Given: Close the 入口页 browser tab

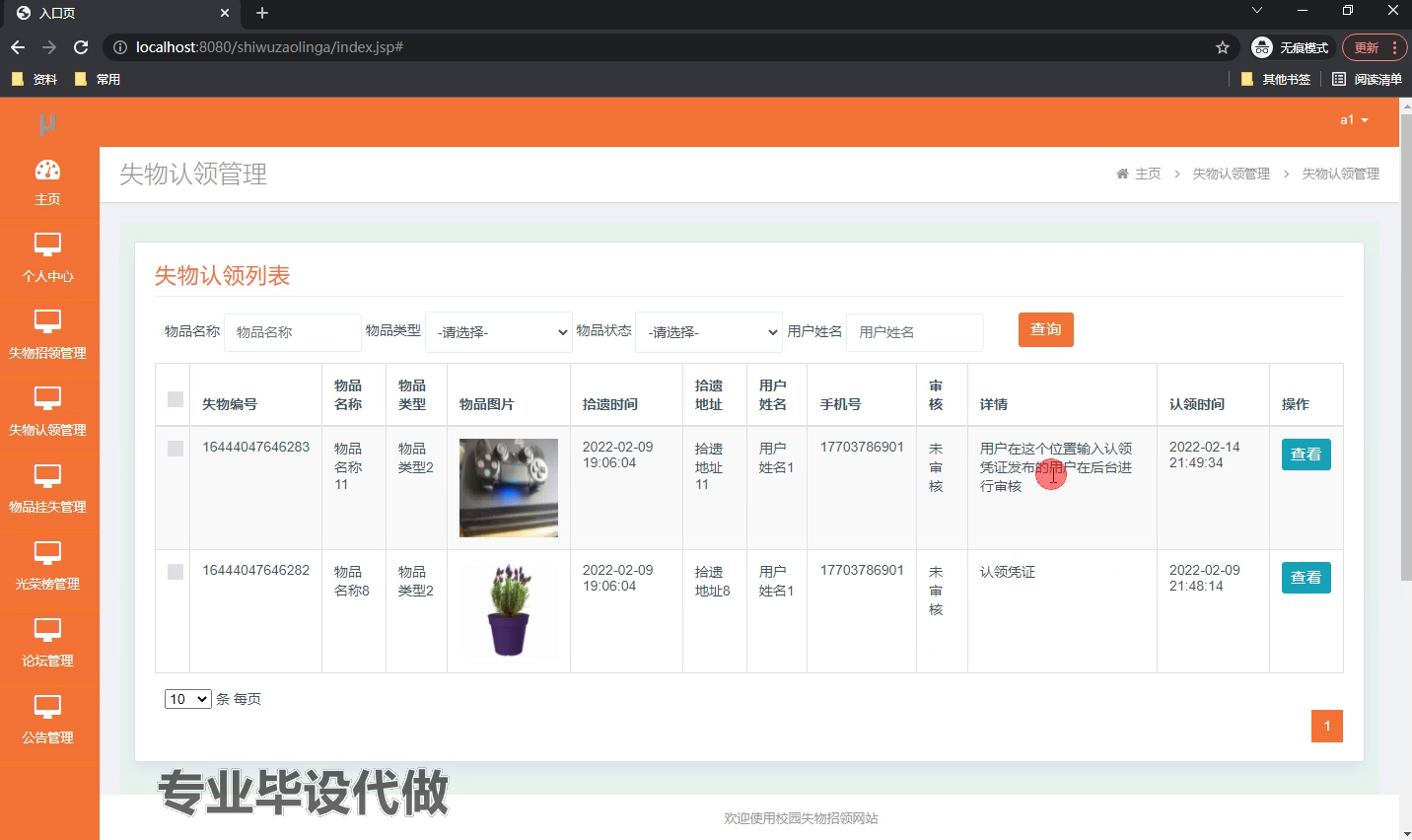Looking at the screenshot, I should [x=225, y=13].
